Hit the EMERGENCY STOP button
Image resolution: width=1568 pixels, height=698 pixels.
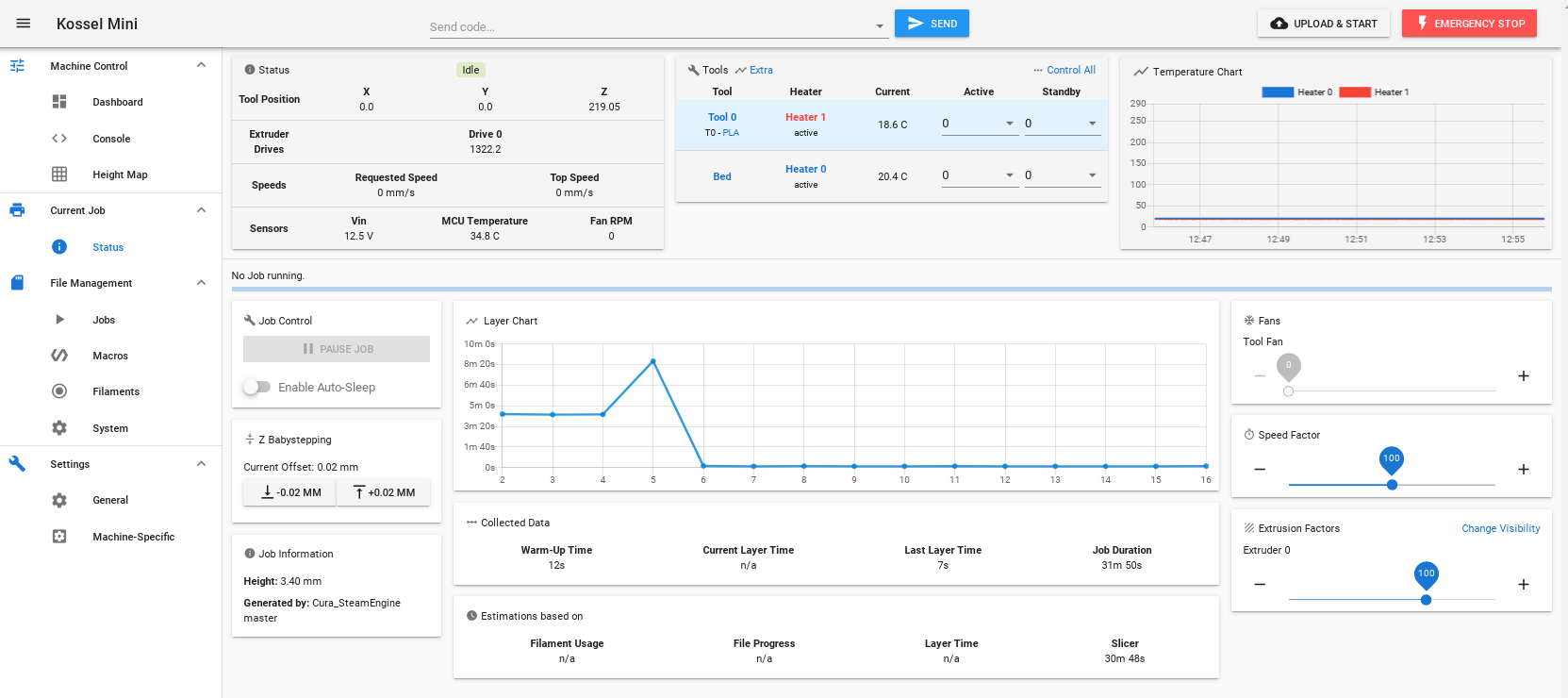pos(1469,24)
